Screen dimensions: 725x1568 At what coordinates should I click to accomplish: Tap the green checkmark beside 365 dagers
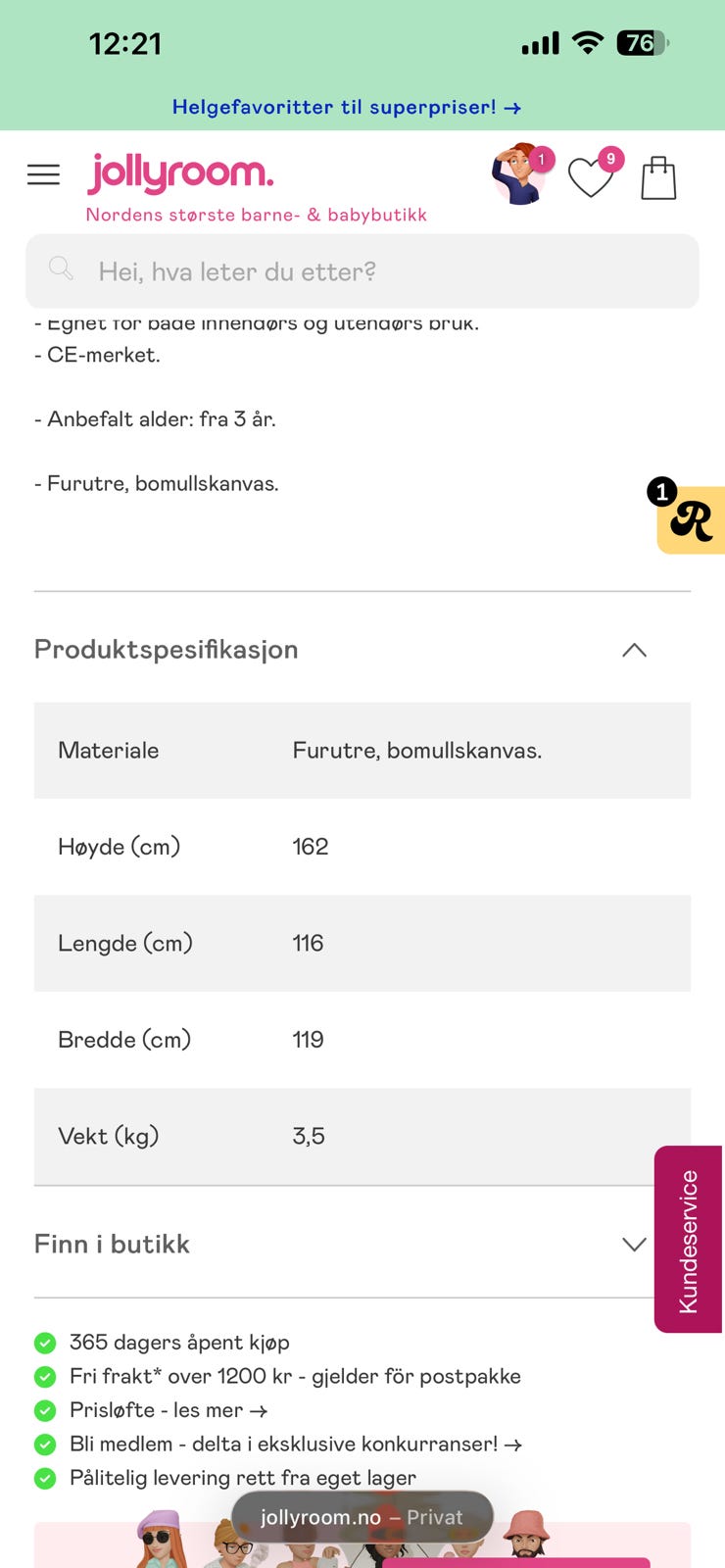point(45,1343)
